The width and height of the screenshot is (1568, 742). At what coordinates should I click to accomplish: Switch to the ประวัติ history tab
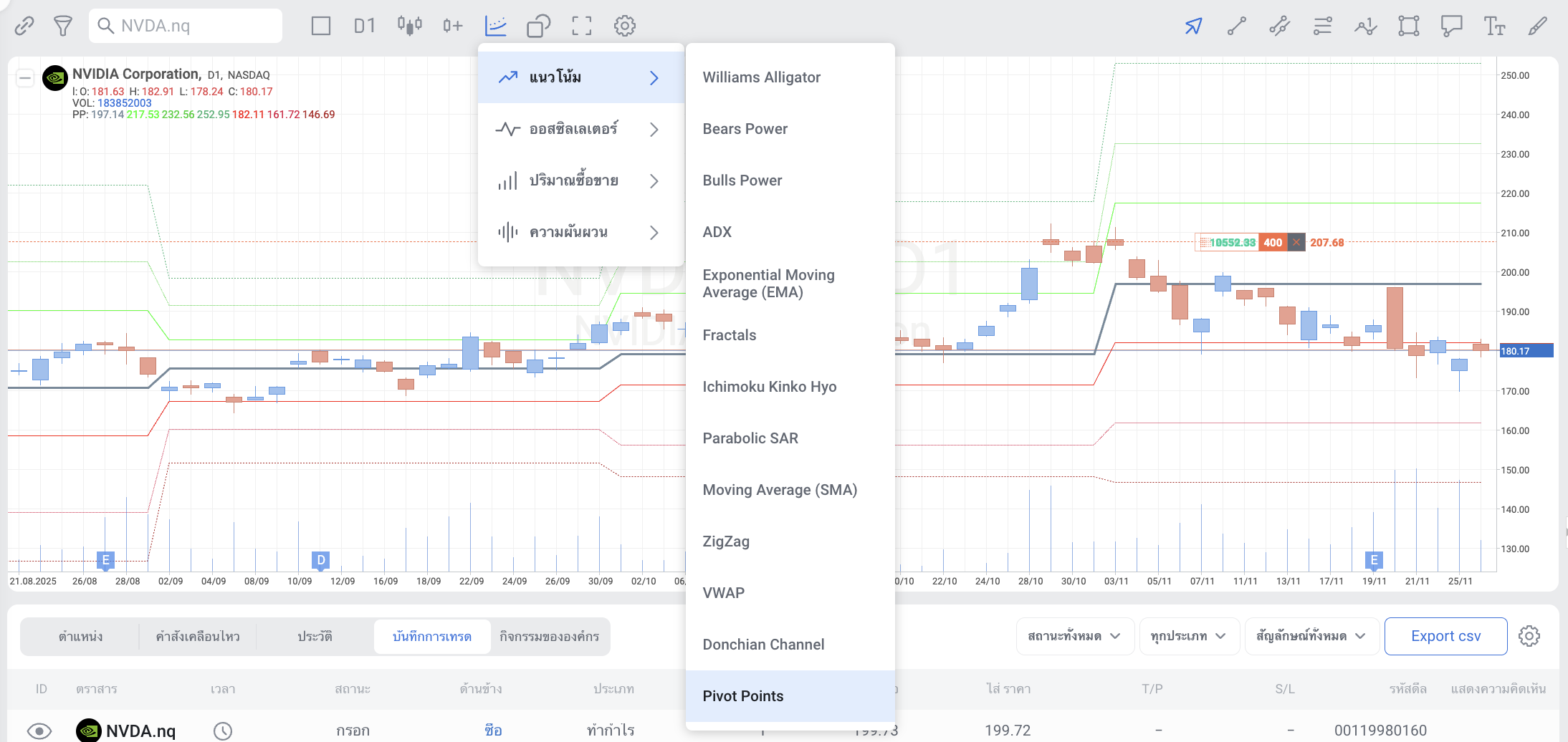coord(315,636)
